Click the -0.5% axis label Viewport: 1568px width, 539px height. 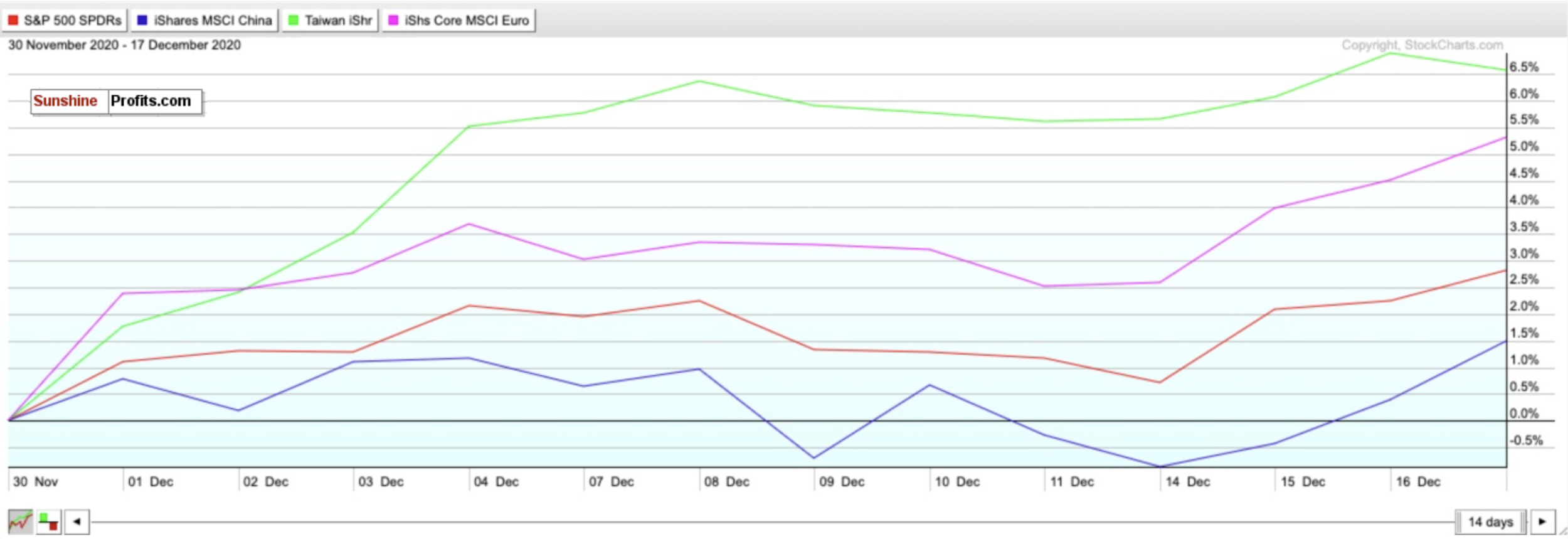1526,440
